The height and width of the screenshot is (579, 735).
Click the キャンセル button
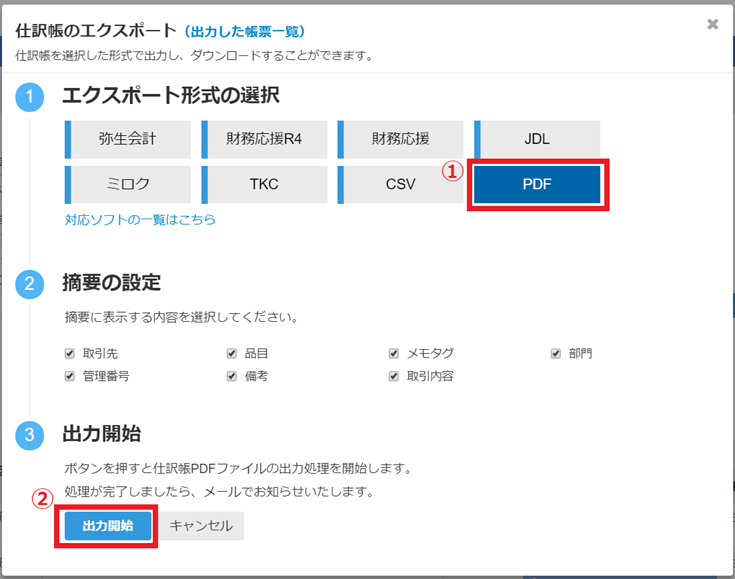(201, 526)
